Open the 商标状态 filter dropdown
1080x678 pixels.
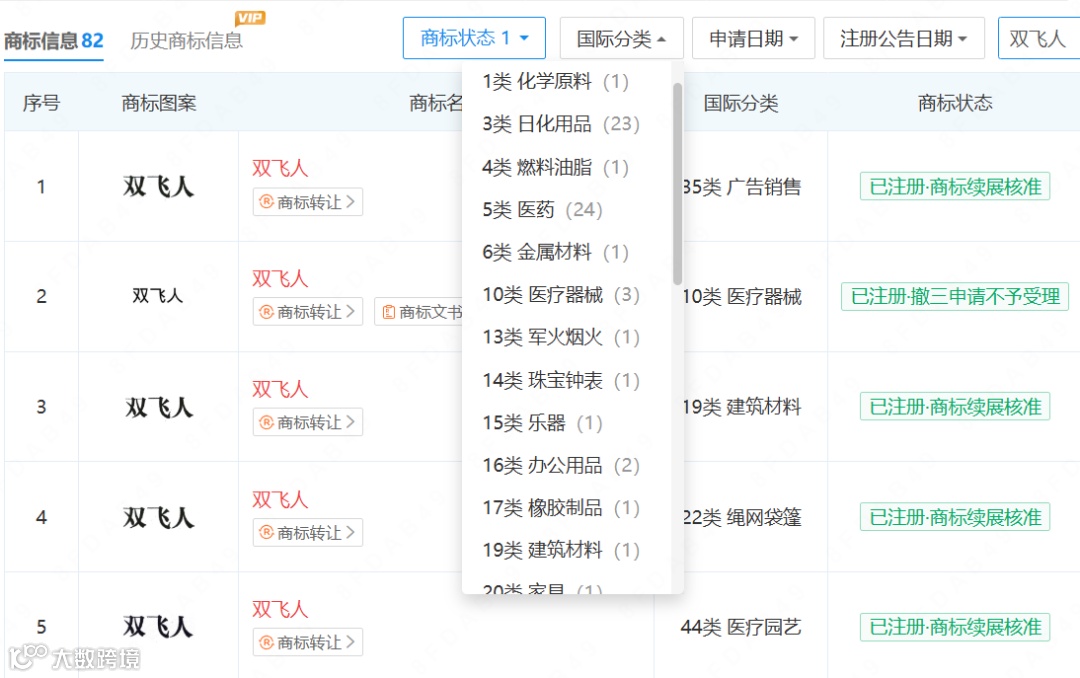(x=474, y=38)
